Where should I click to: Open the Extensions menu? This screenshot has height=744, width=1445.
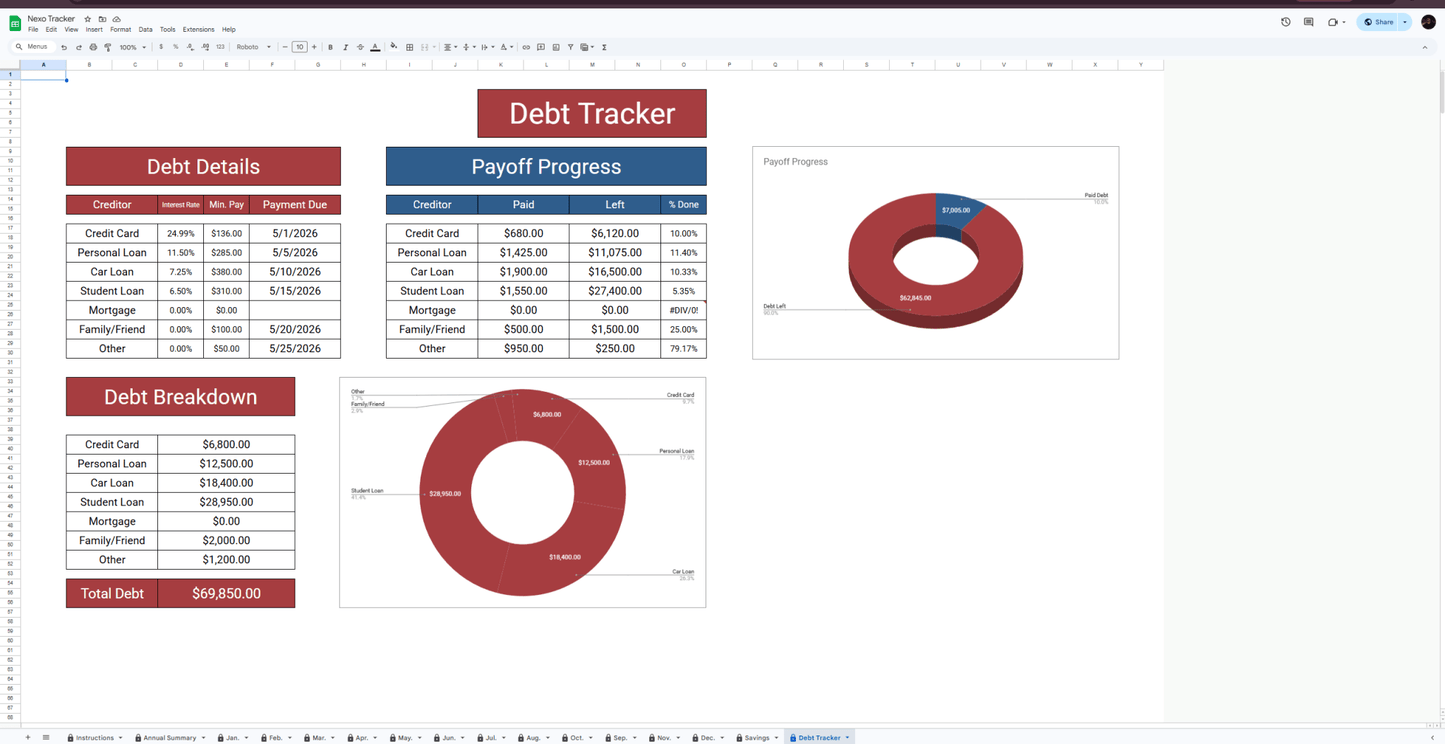tap(198, 30)
